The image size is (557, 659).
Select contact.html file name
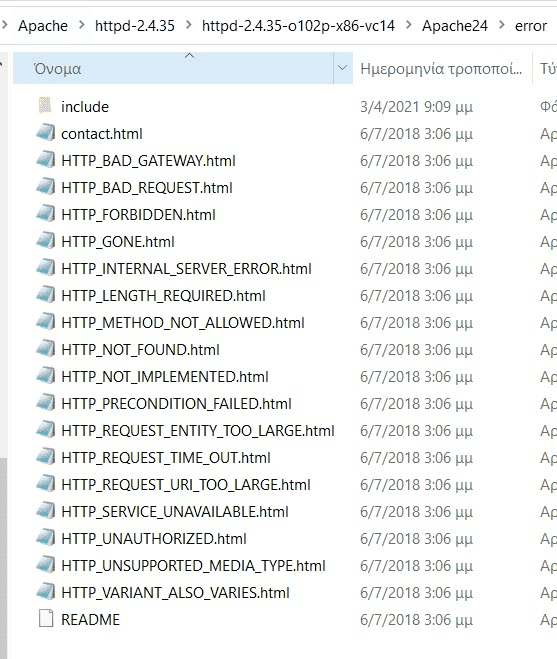[x=102, y=134]
